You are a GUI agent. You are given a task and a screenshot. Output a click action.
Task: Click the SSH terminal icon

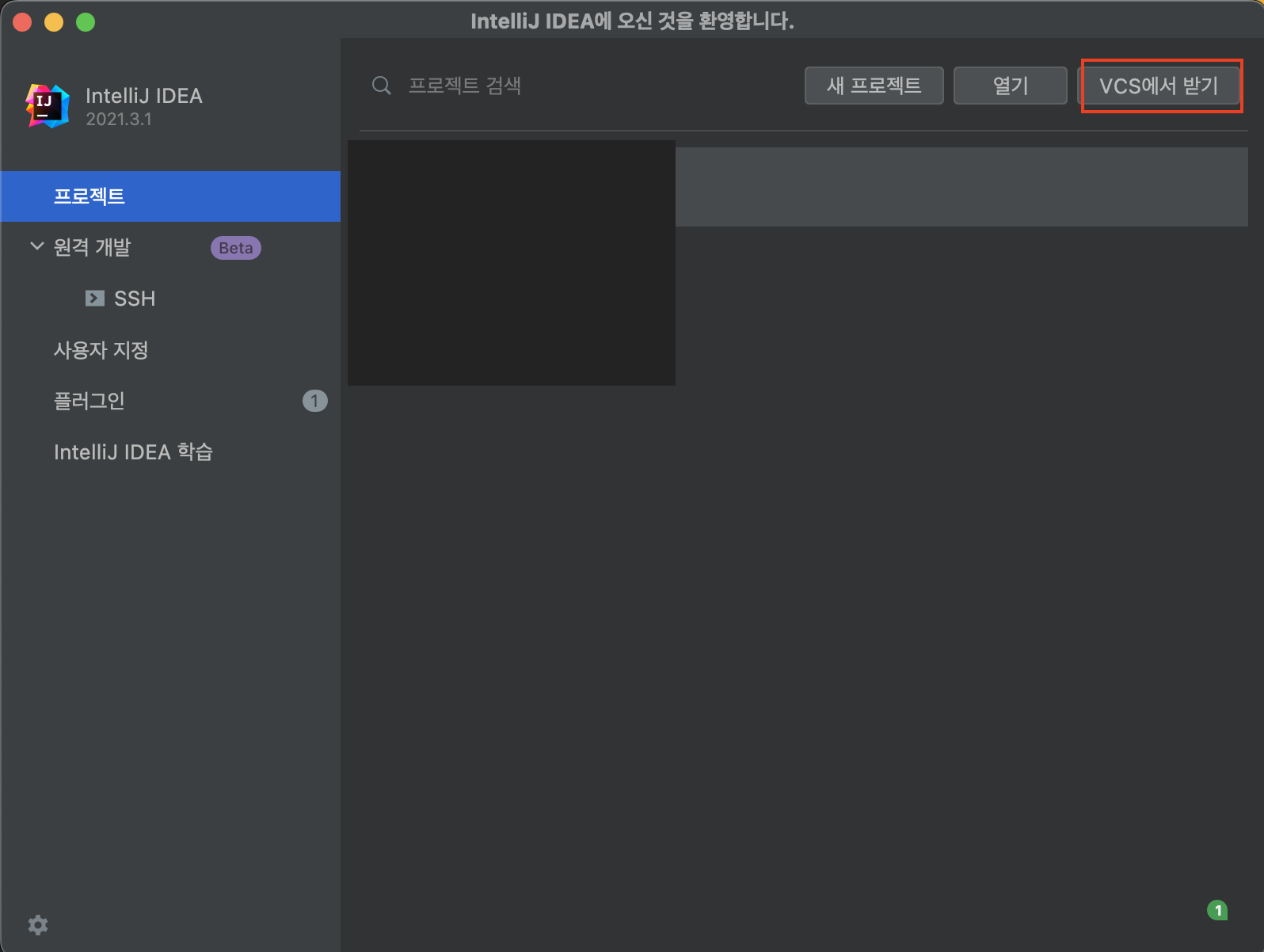[95, 299]
